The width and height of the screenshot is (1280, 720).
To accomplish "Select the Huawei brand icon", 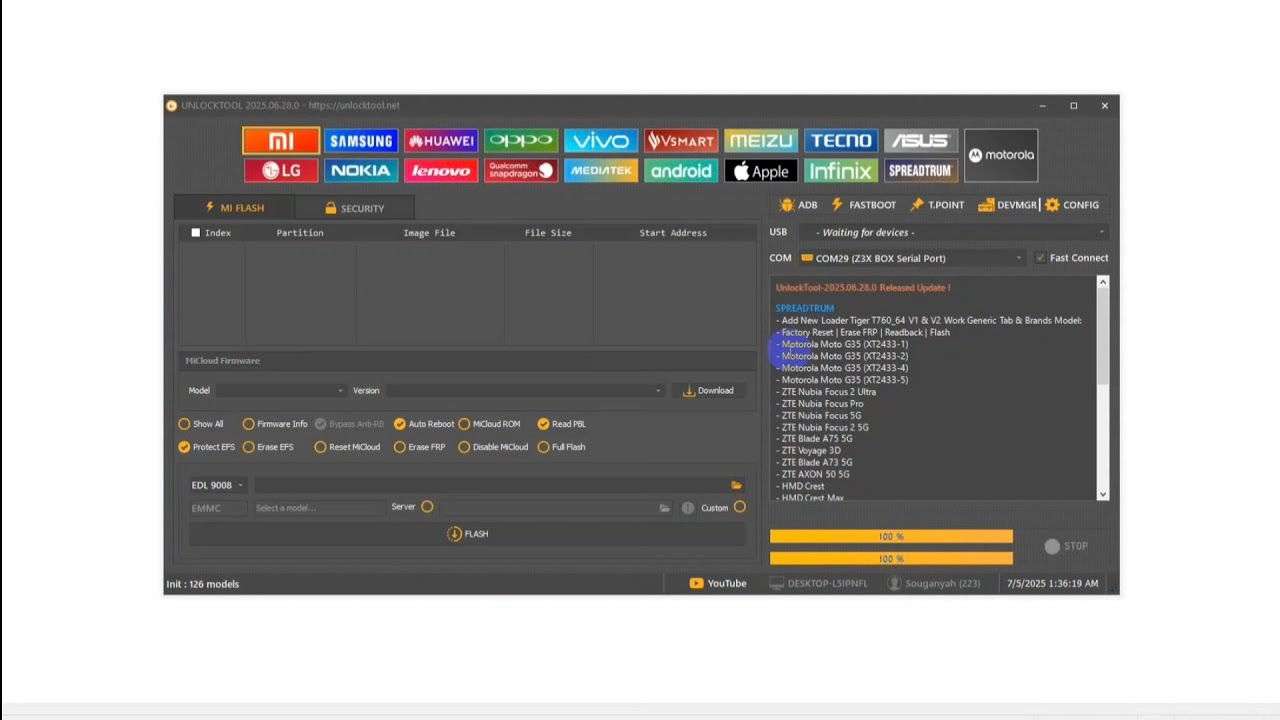I will point(441,141).
